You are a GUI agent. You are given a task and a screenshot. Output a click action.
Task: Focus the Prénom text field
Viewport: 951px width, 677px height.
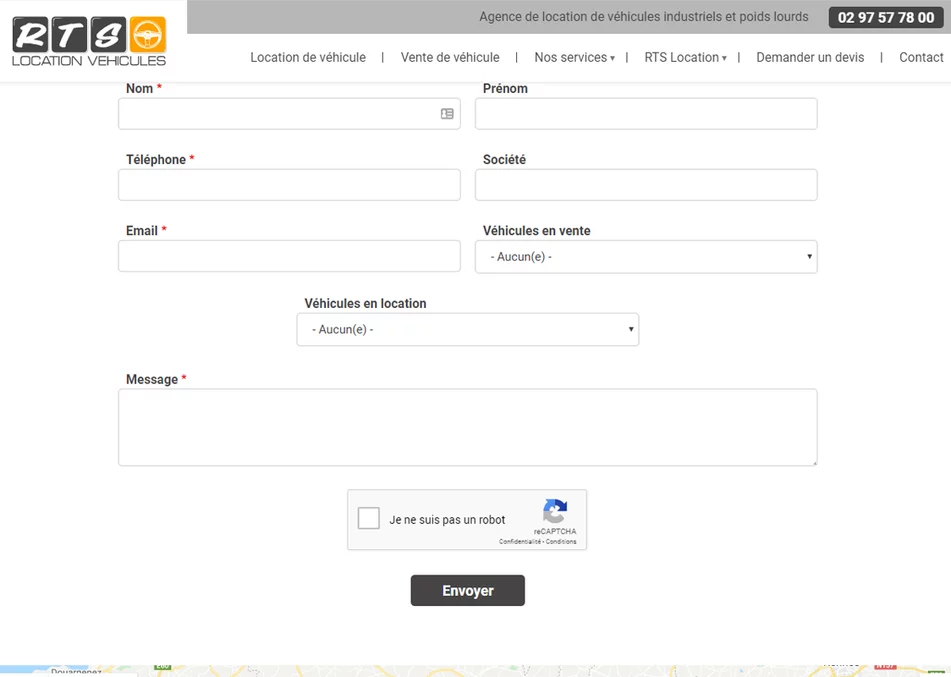646,114
